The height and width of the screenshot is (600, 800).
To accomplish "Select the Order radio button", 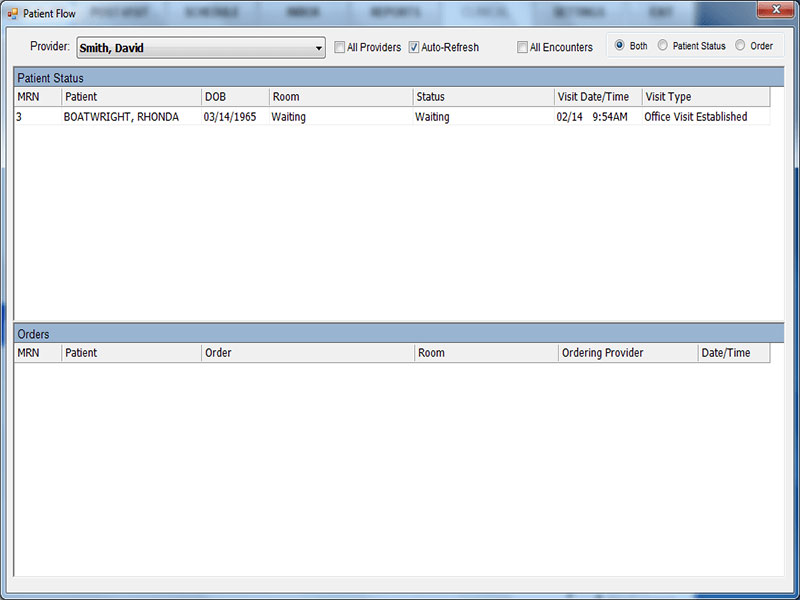I will 741,45.
